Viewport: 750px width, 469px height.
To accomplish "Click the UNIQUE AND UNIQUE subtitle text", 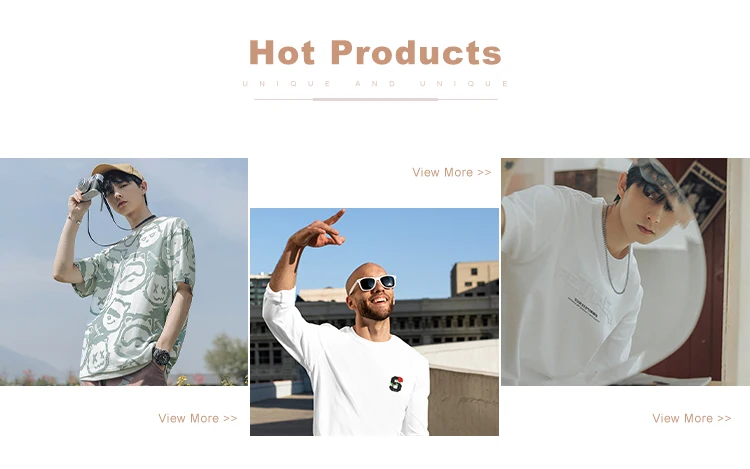I will 375,84.
